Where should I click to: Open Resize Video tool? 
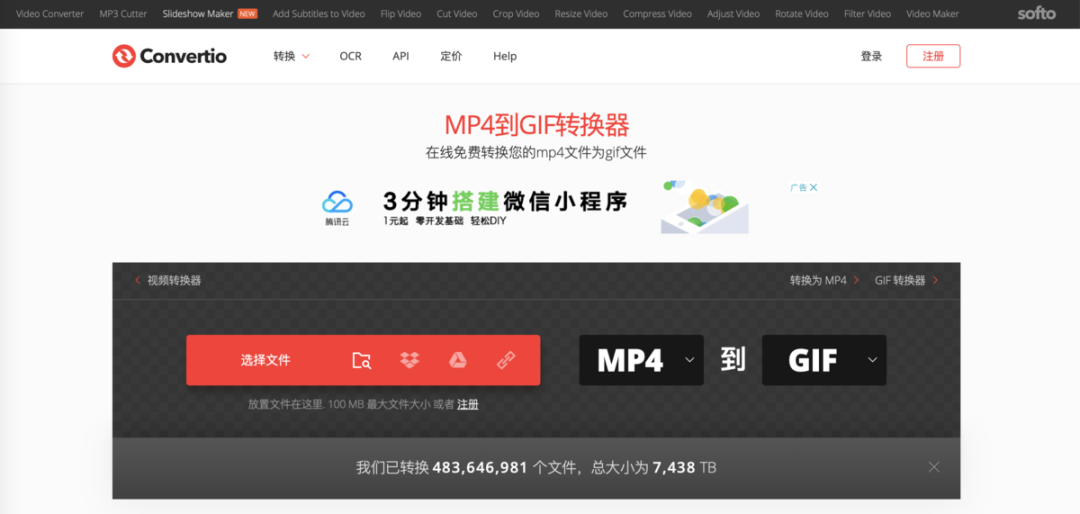pos(581,14)
